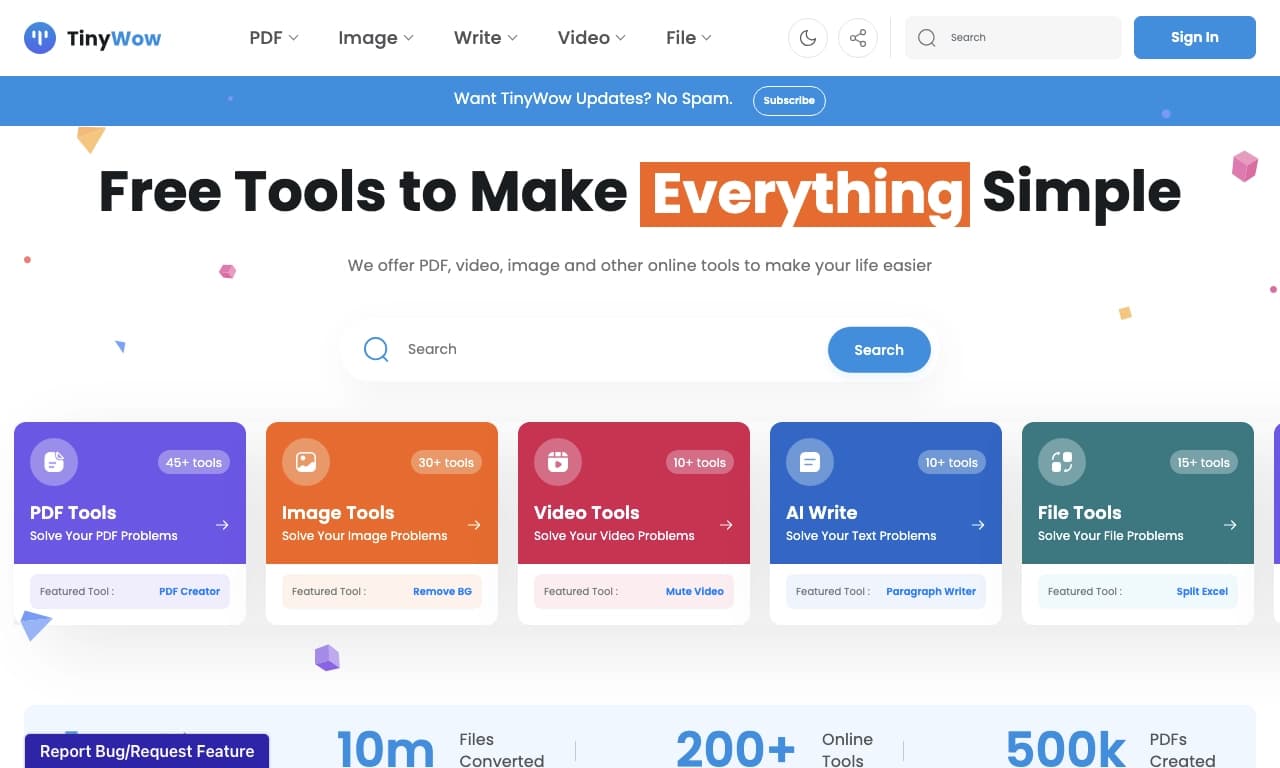
Task: Click the File Tools icon
Action: [1062, 462]
